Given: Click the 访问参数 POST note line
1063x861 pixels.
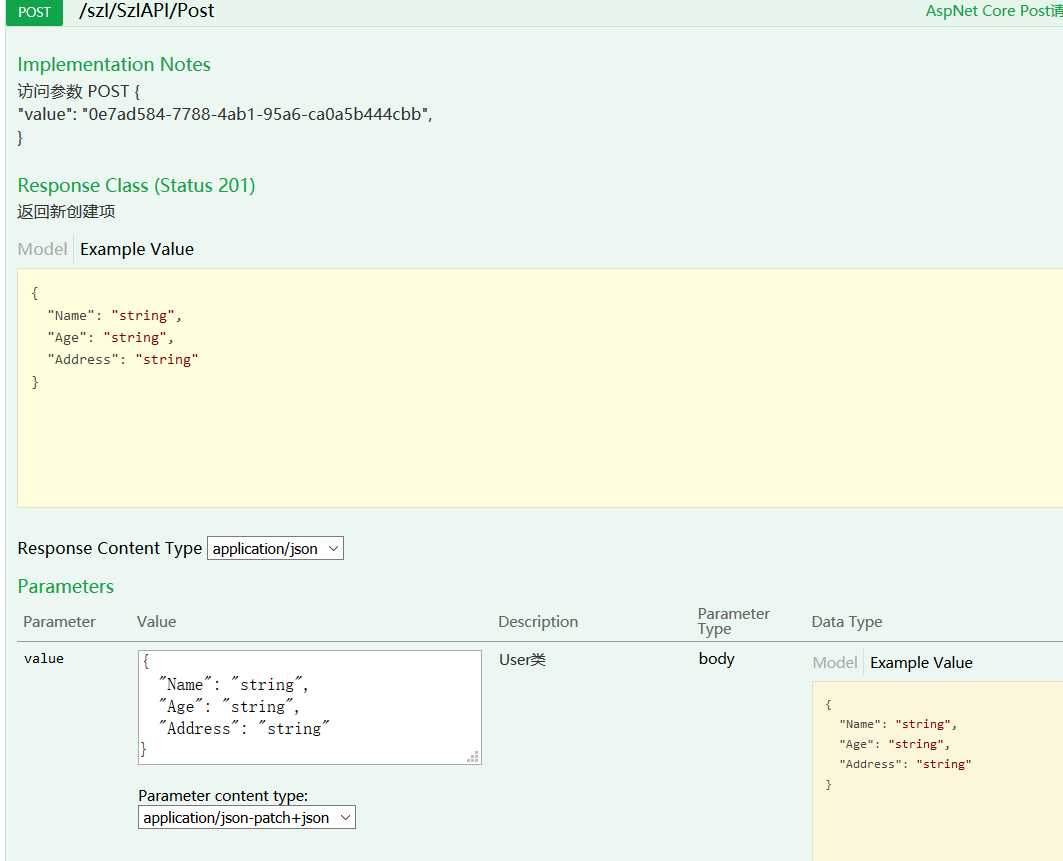Looking at the screenshot, I should click(x=79, y=91).
